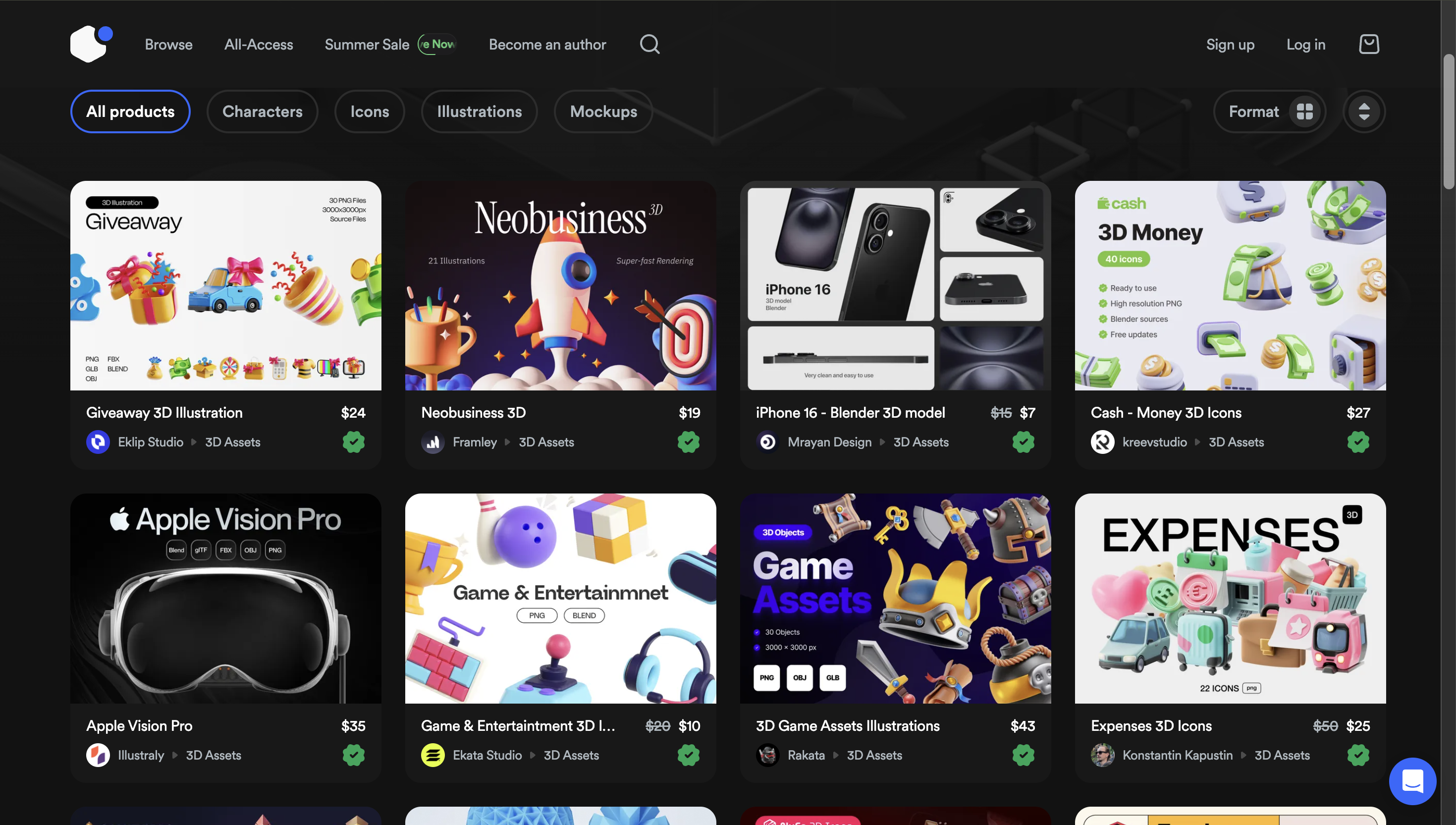Click verified badge on 3D Game Assets
1456x825 pixels.
1023,755
